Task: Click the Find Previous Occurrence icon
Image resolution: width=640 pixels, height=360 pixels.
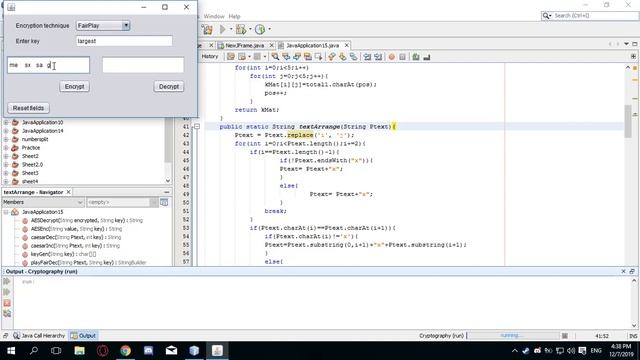Action: click(x=286, y=57)
